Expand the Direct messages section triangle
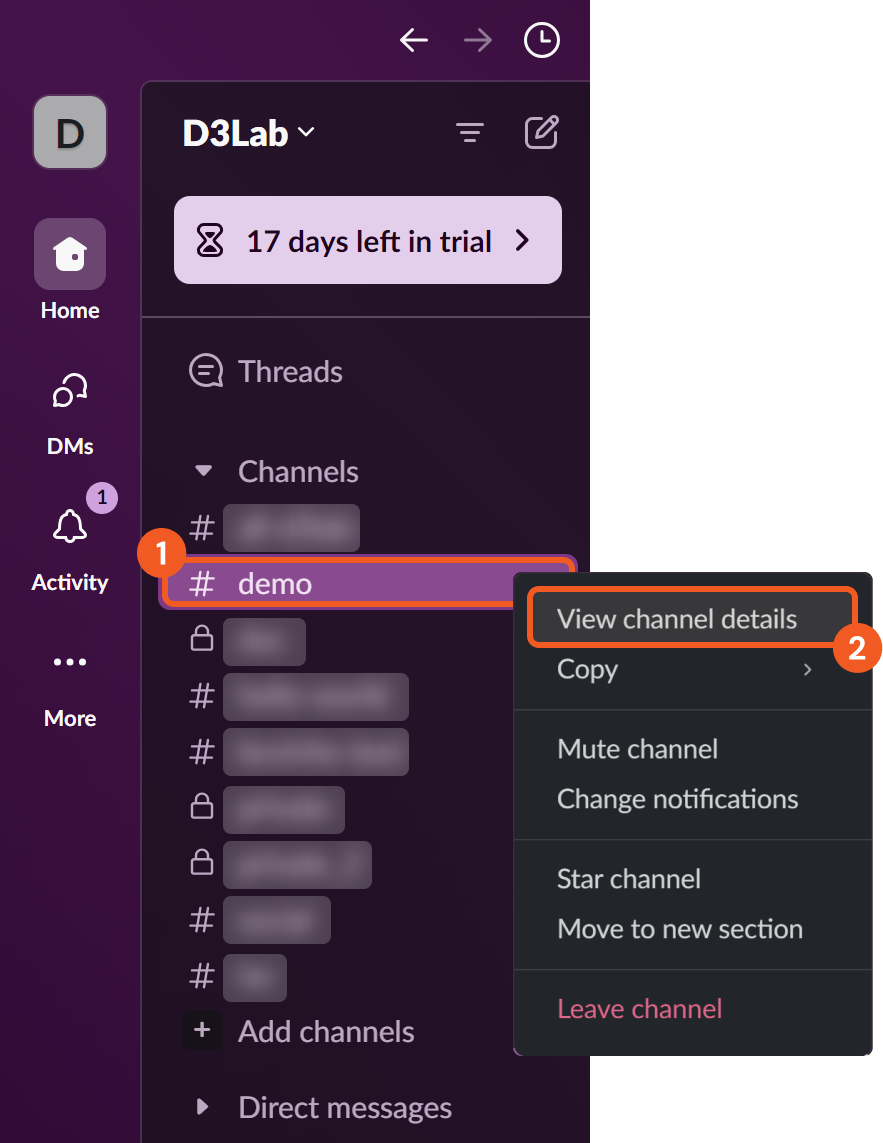The width and height of the screenshot is (883, 1143). point(203,1107)
